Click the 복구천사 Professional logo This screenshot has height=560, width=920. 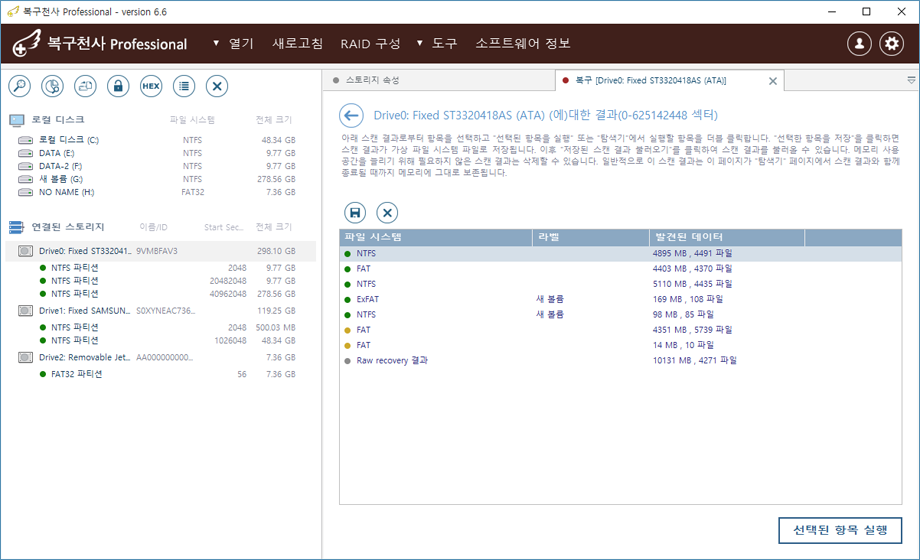pos(100,44)
